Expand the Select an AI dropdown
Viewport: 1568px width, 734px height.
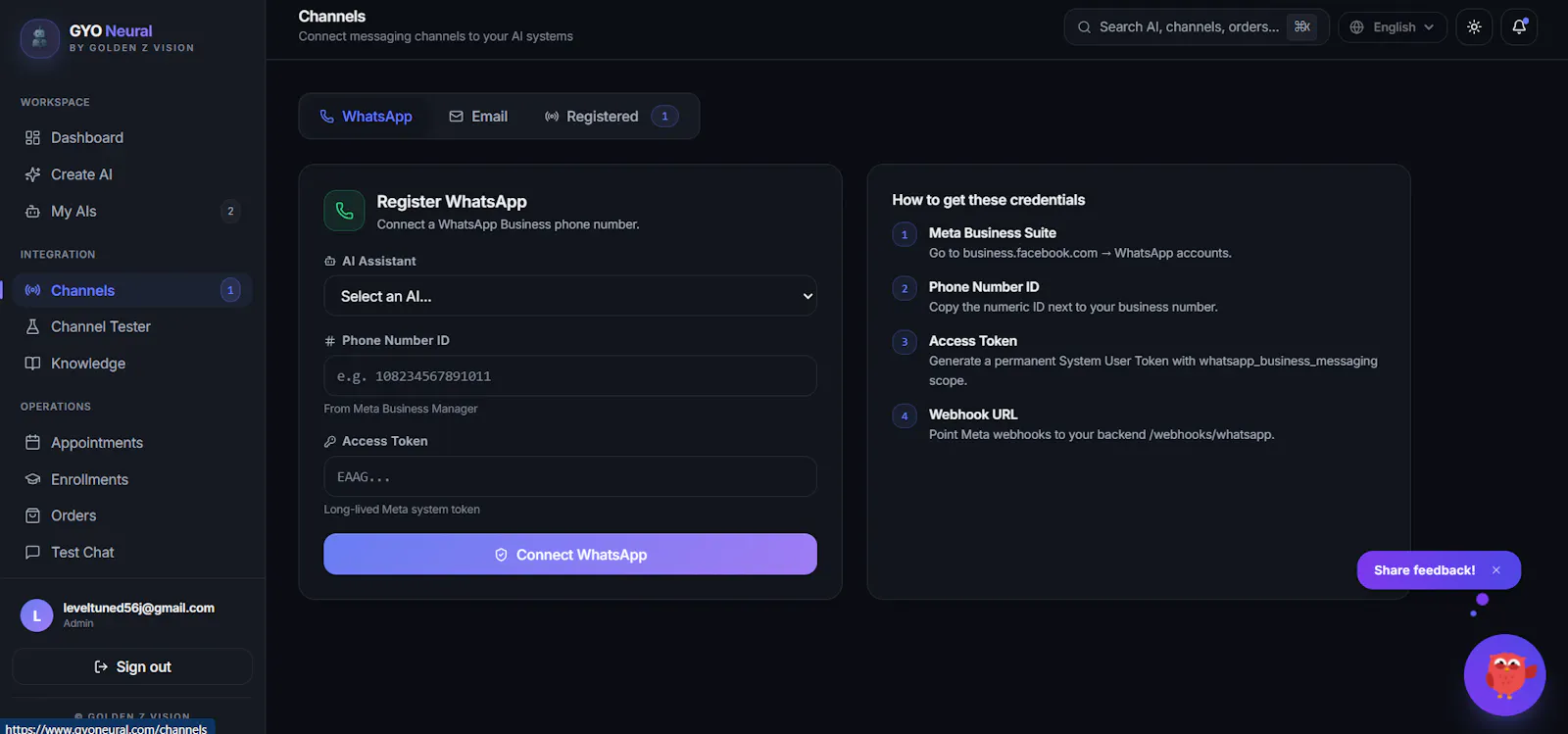coord(570,296)
